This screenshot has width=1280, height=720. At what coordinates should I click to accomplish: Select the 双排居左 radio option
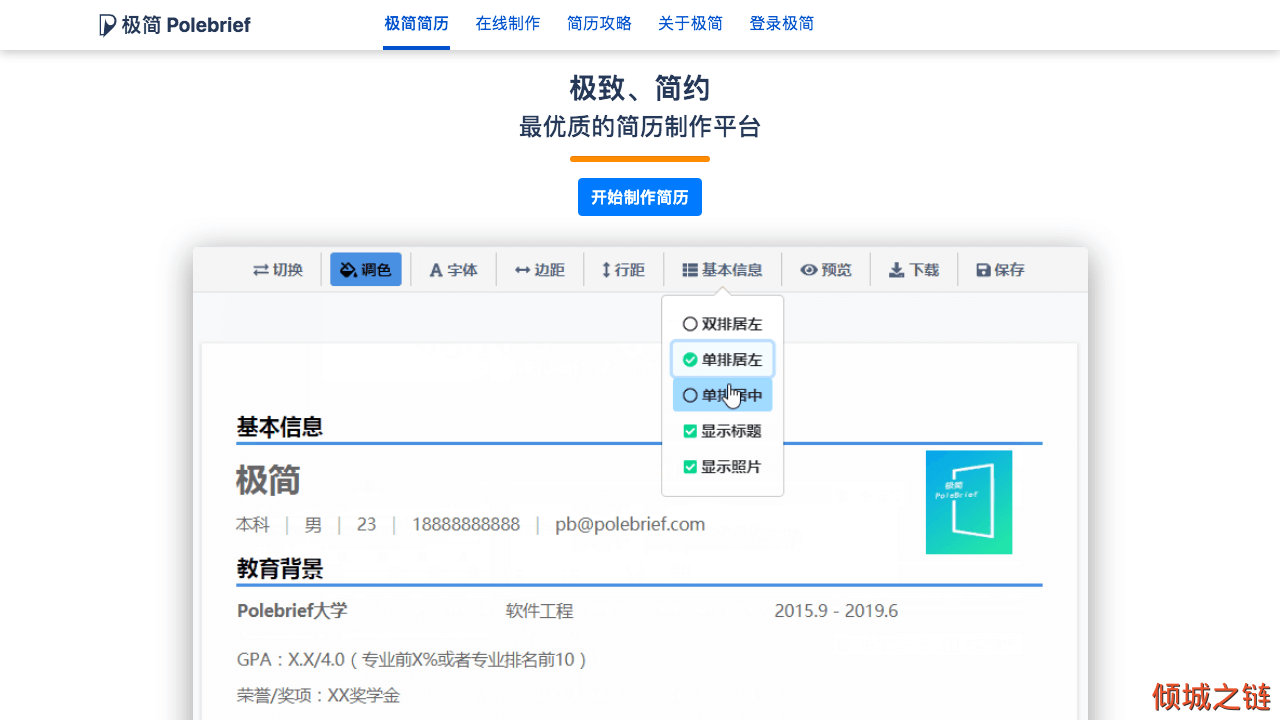[722, 324]
